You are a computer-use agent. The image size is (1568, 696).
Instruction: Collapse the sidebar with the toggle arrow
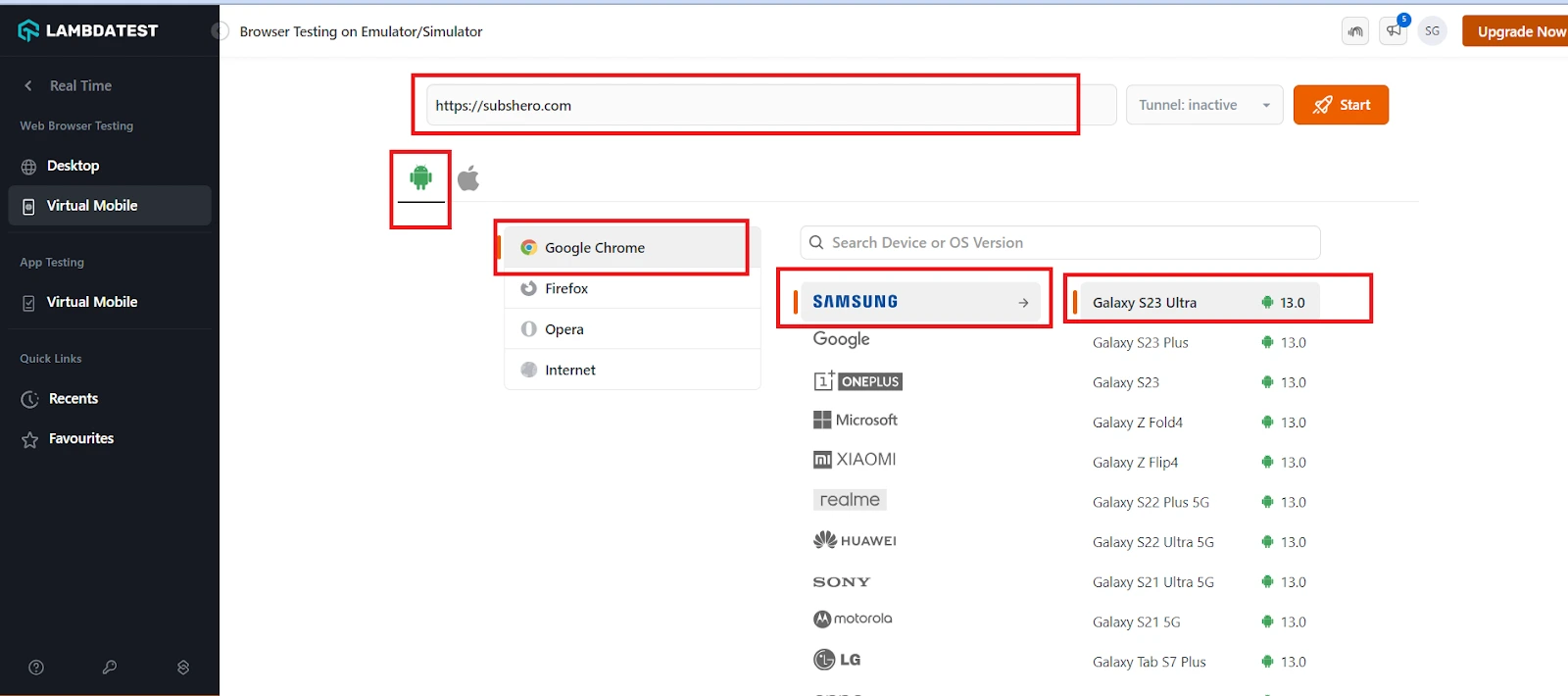pyautogui.click(x=220, y=31)
